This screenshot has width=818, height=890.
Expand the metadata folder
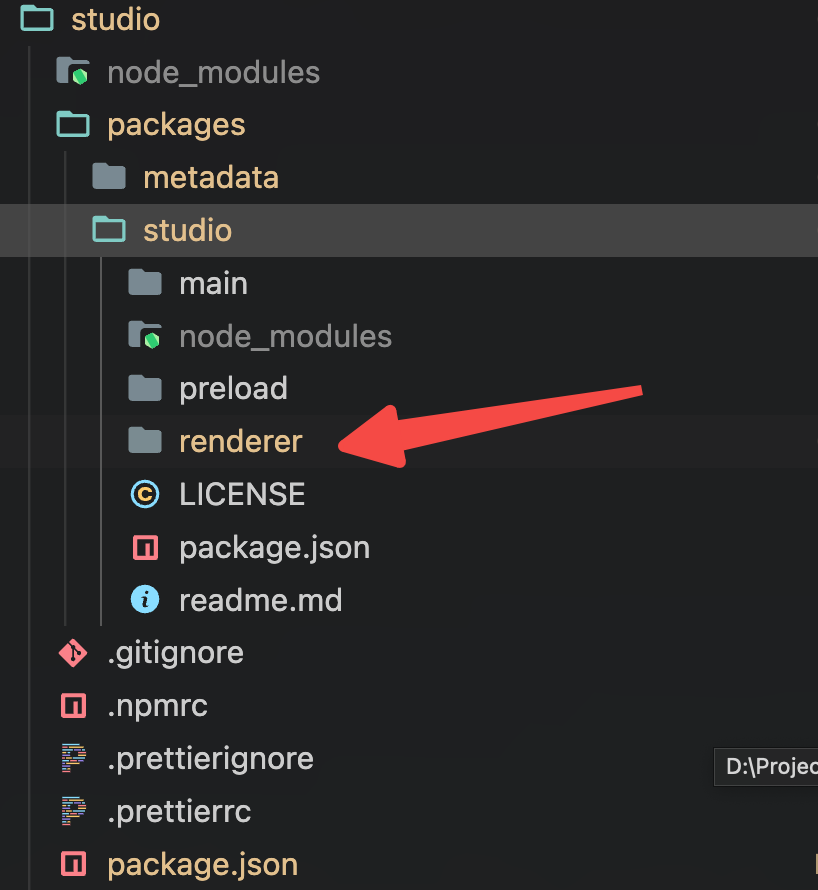[211, 177]
